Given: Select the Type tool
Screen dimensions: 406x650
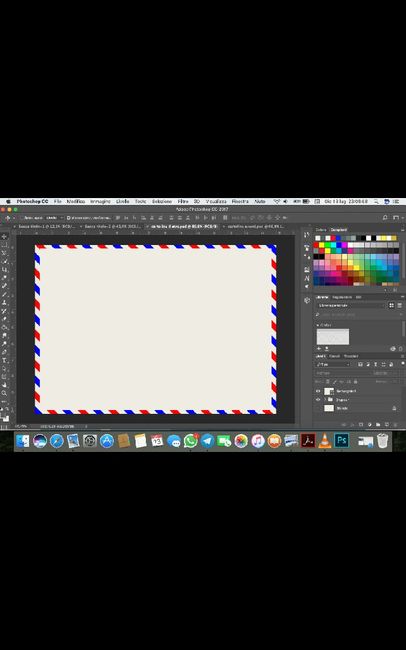Looking at the screenshot, I should click(x=4, y=359).
